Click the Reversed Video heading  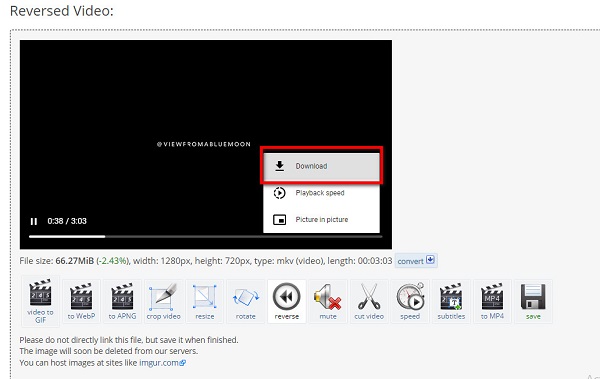point(62,11)
